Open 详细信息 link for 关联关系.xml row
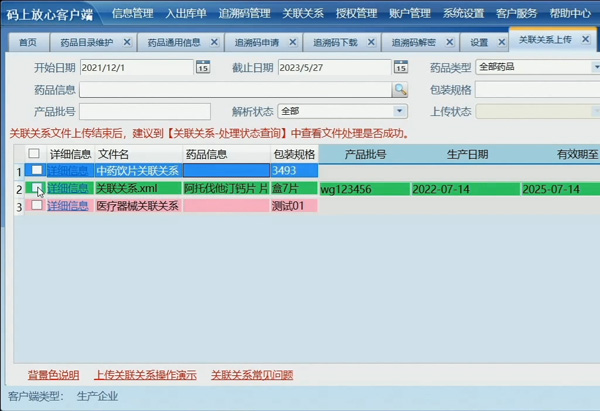Viewport: 600px width, 411px height. [69, 188]
